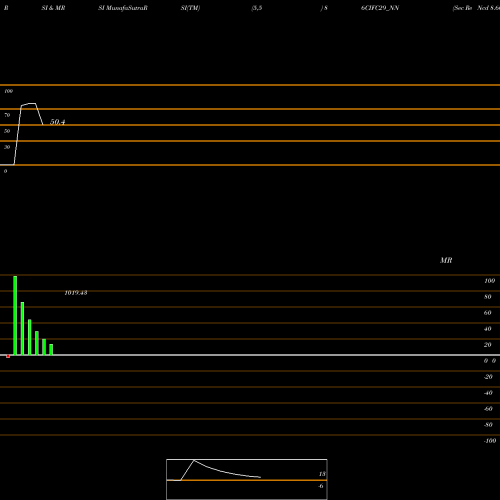
Task: Click the 30 label on RSI axis
Action: [7, 147]
